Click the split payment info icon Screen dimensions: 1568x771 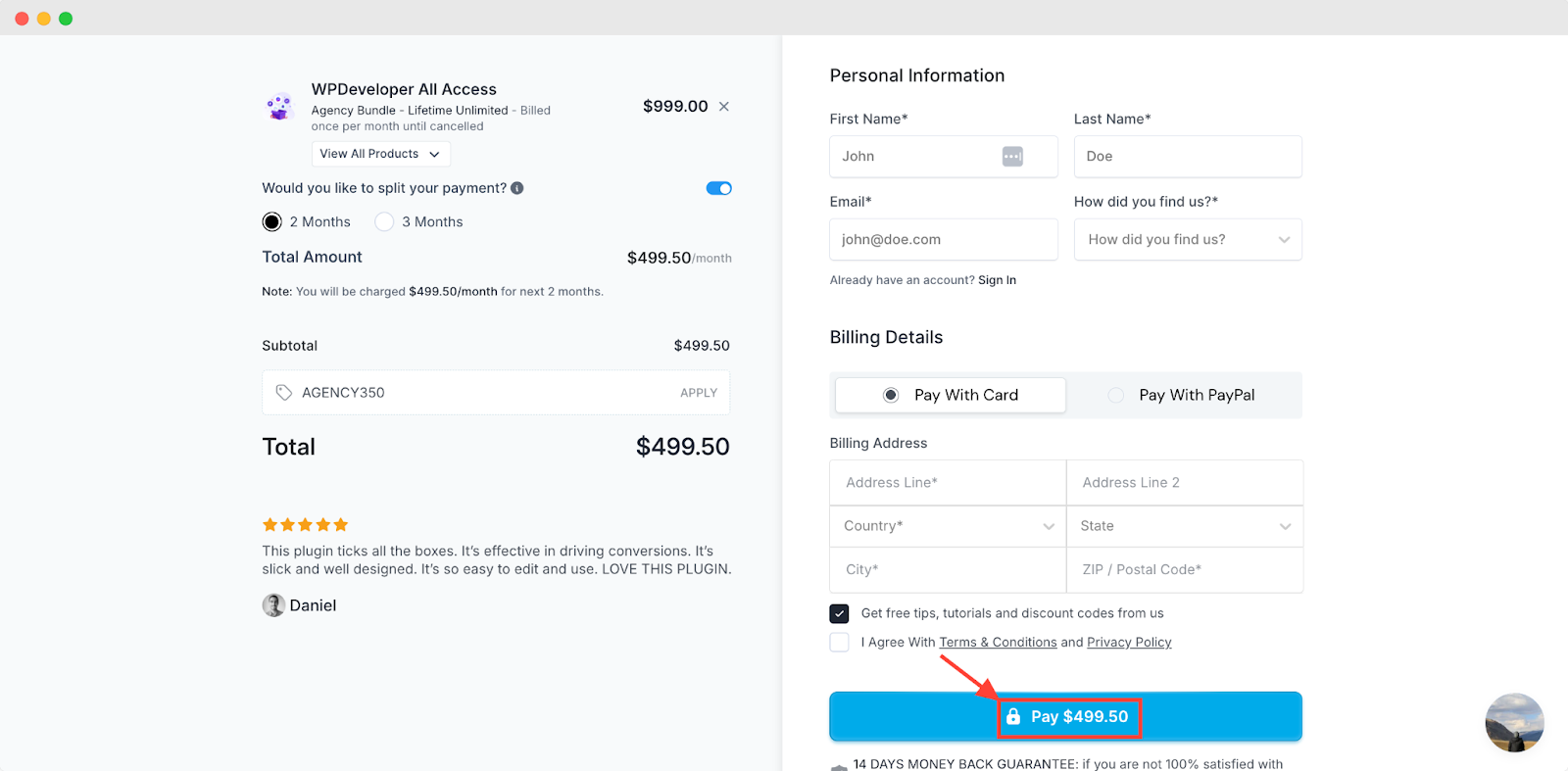(x=517, y=188)
